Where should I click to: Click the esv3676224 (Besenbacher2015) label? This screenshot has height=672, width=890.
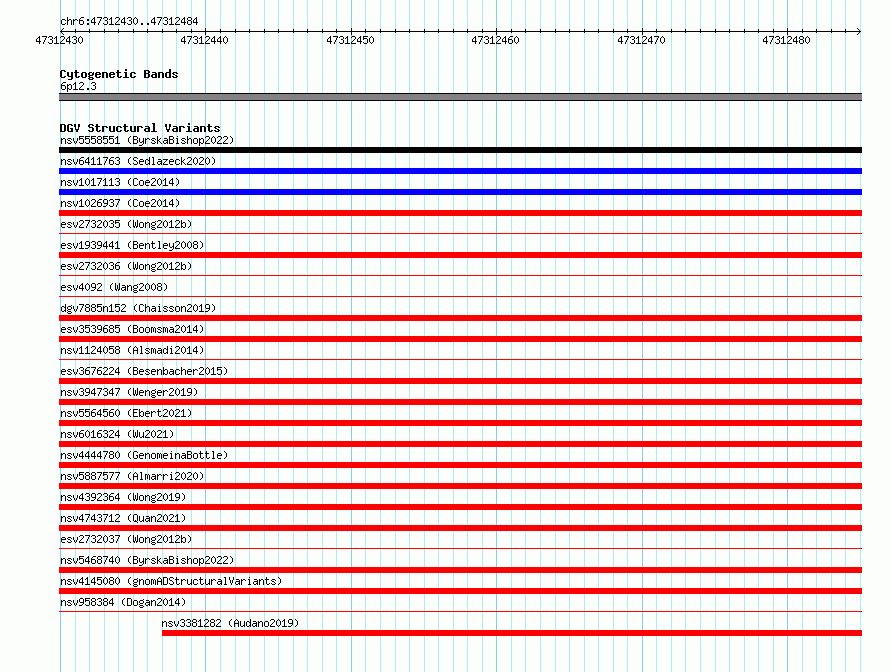(144, 371)
